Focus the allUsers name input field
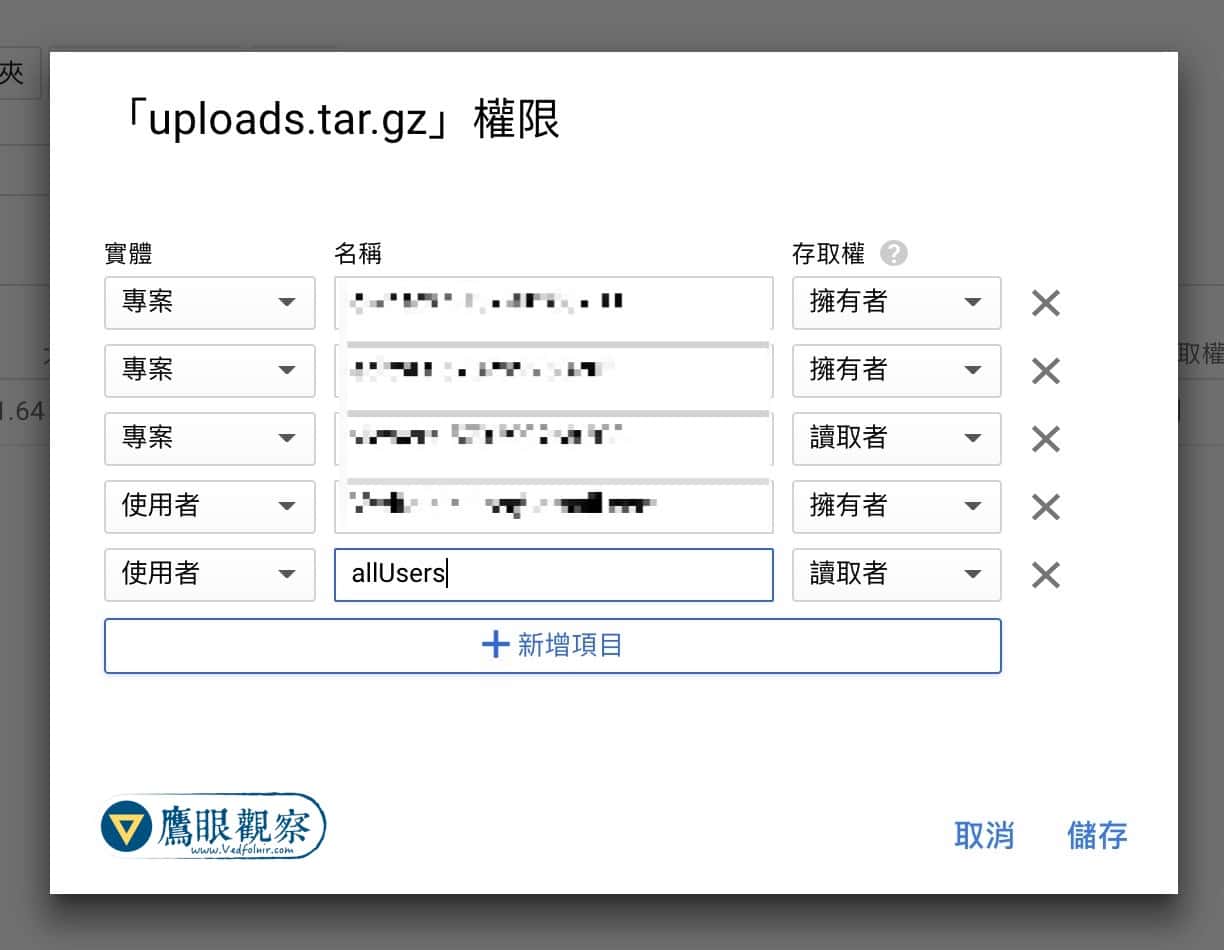Viewport: 1224px width, 950px height. point(554,575)
